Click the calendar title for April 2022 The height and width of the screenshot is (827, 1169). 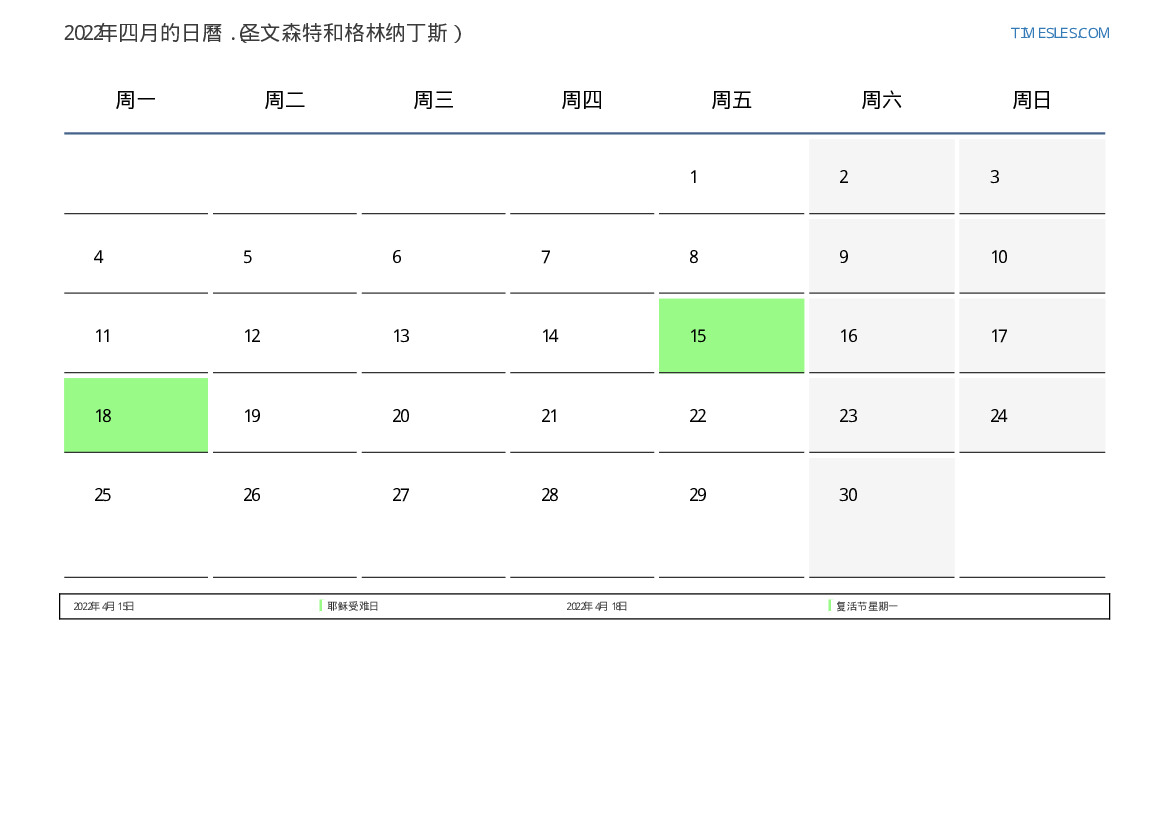pyautogui.click(x=263, y=34)
